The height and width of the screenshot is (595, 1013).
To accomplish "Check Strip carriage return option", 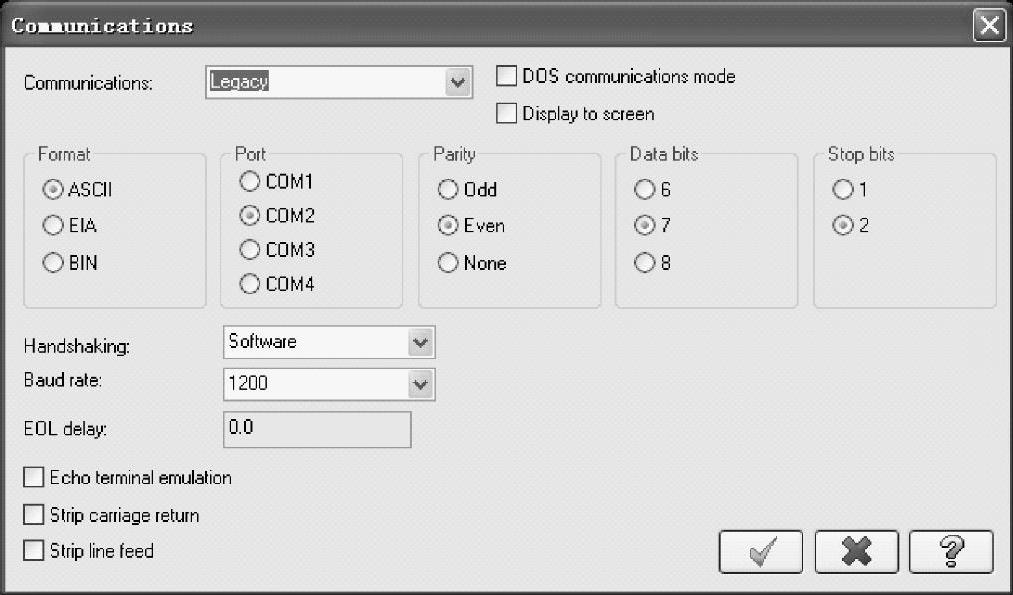I will click(x=33, y=515).
